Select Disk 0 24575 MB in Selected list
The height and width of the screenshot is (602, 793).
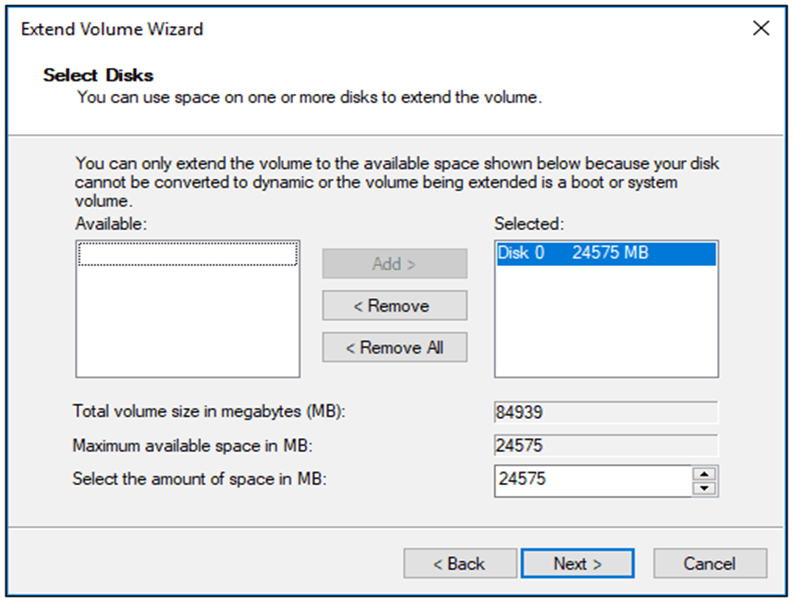[x=606, y=253]
